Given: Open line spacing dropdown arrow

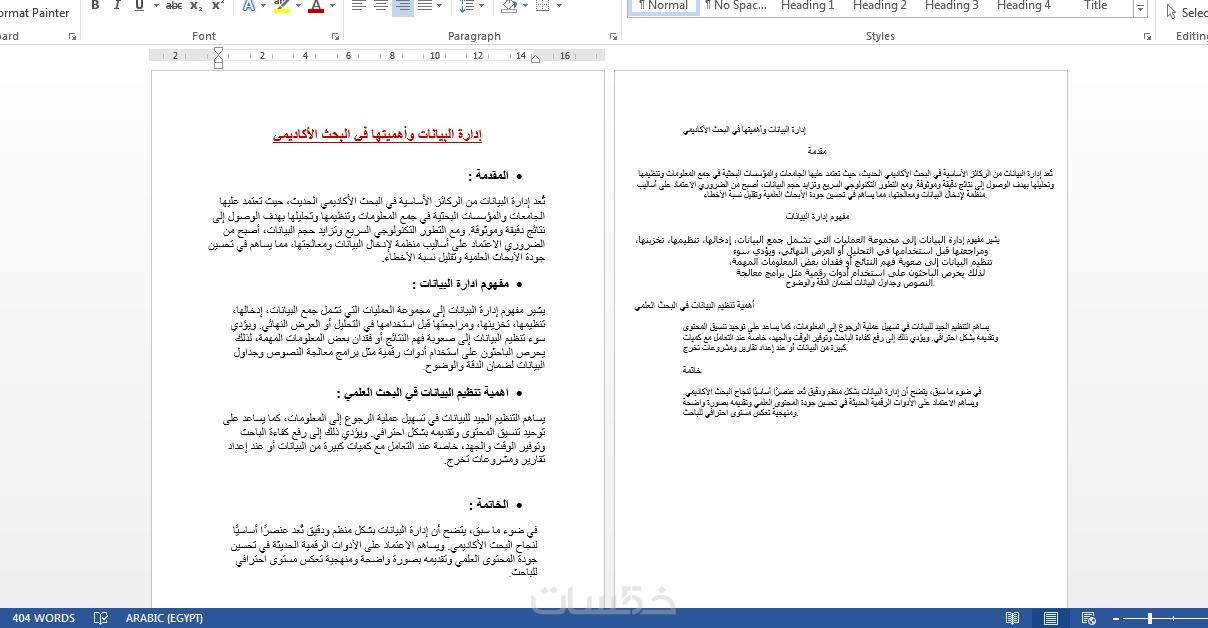Looking at the screenshot, I should pyautogui.click(x=481, y=6).
